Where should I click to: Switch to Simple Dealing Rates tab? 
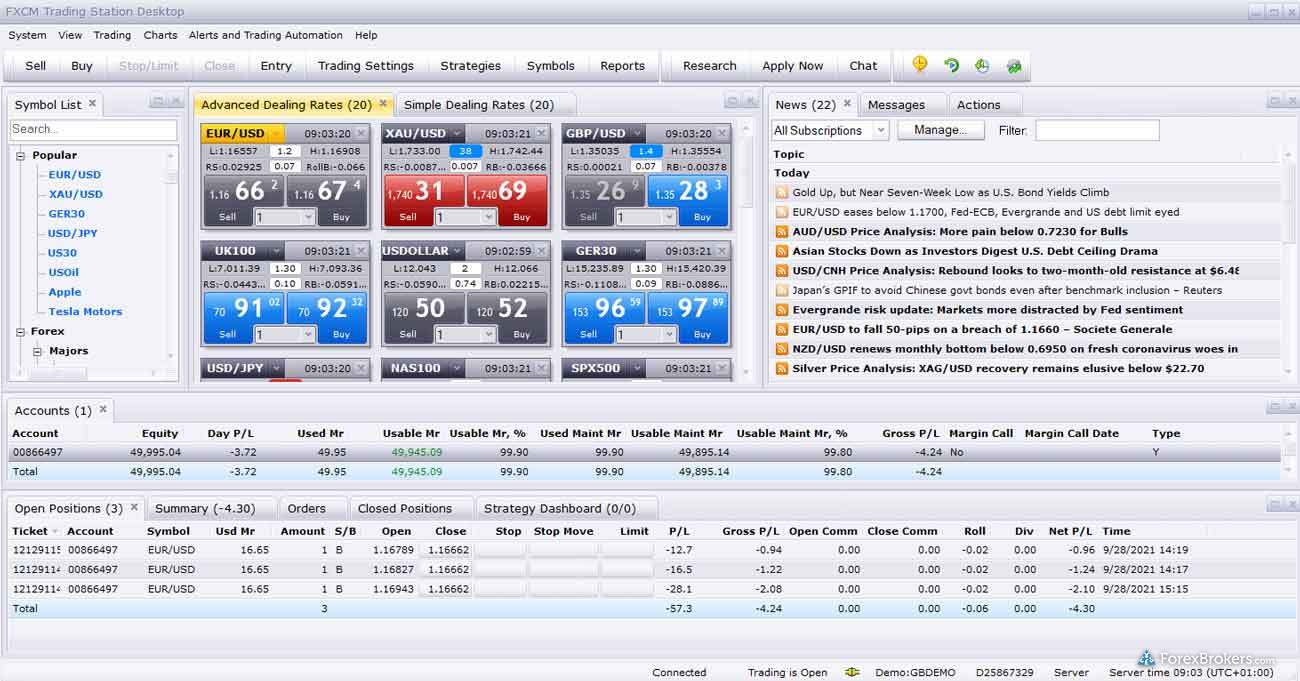478,104
